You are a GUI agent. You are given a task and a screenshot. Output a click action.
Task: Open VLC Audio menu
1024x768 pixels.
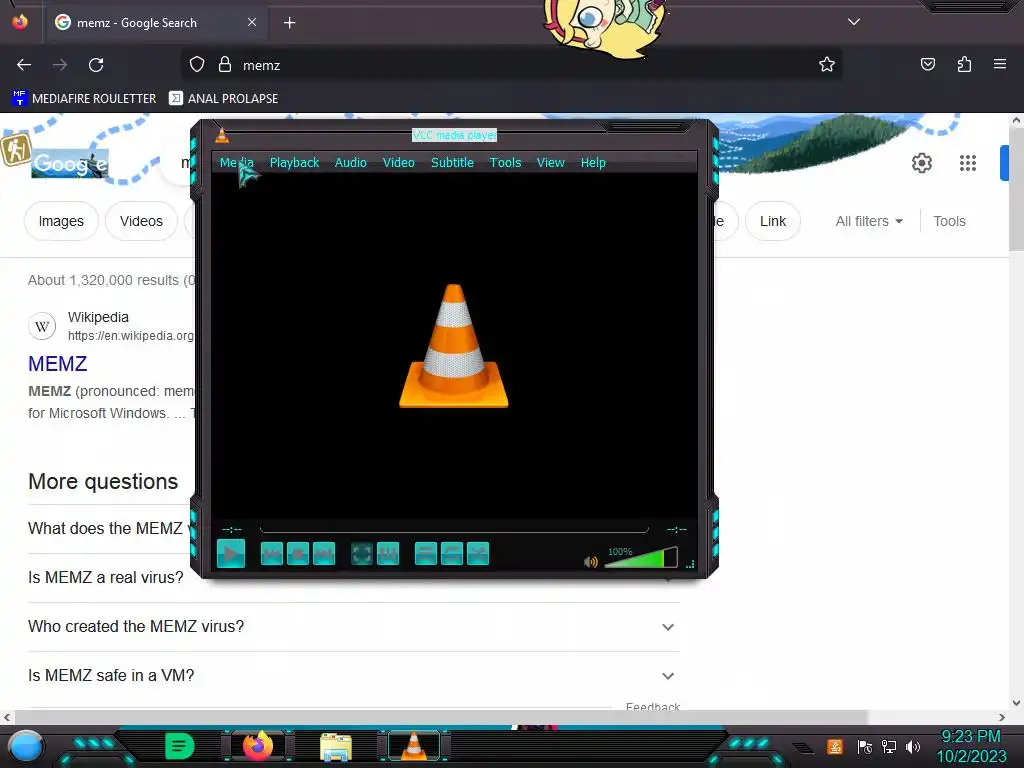pyautogui.click(x=351, y=163)
